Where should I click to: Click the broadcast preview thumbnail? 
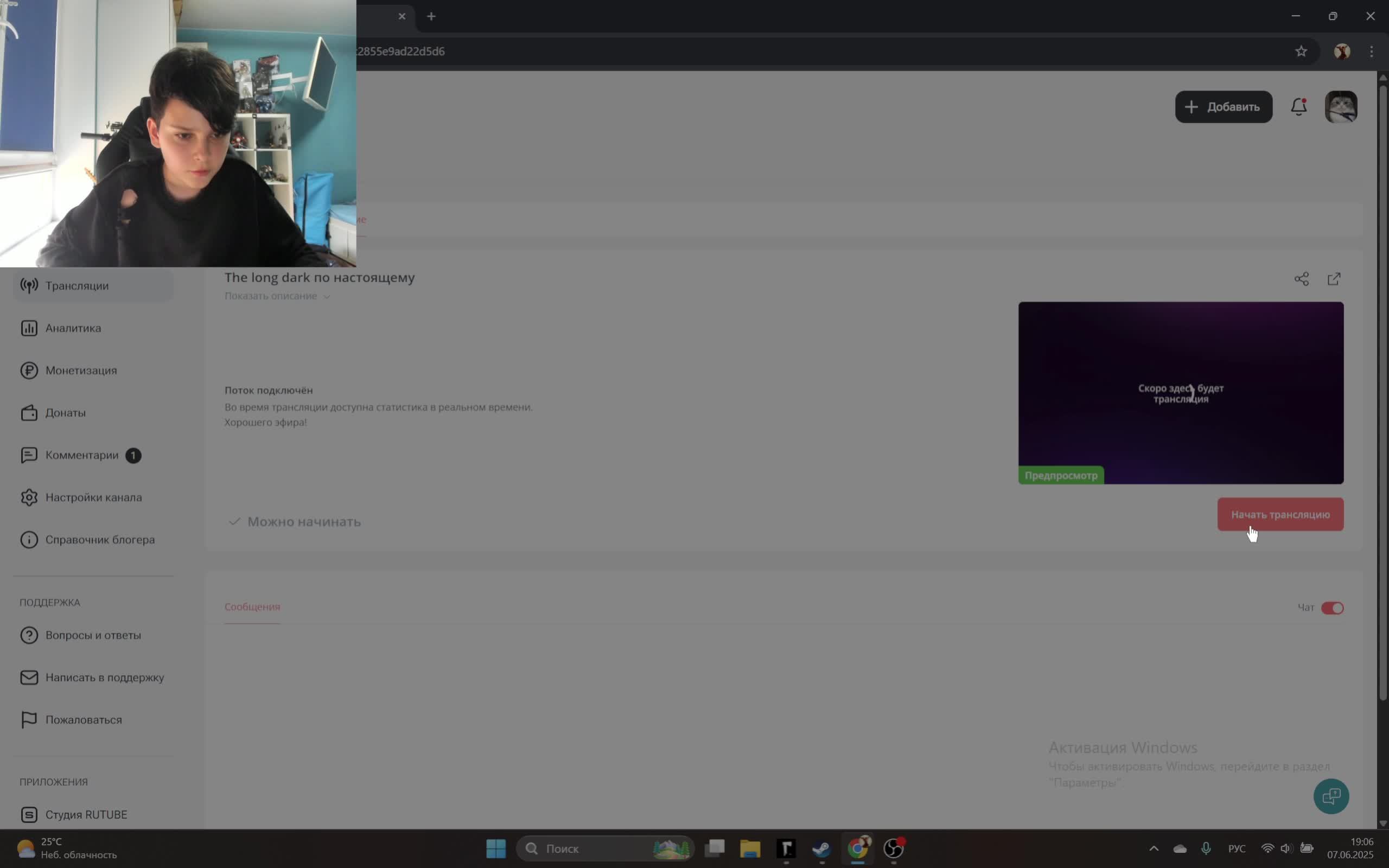coord(1181,393)
